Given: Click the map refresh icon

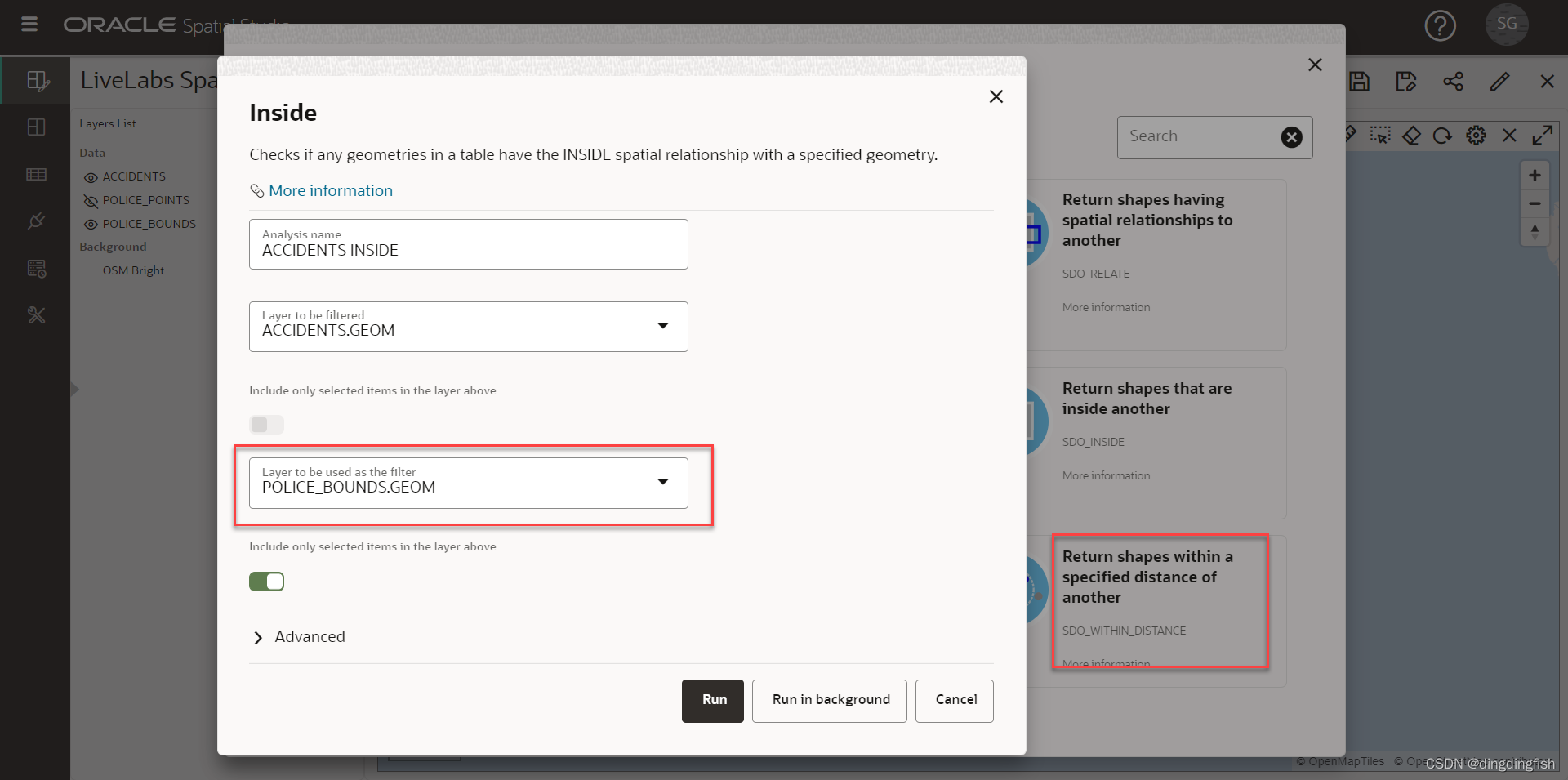Looking at the screenshot, I should pos(1443,136).
